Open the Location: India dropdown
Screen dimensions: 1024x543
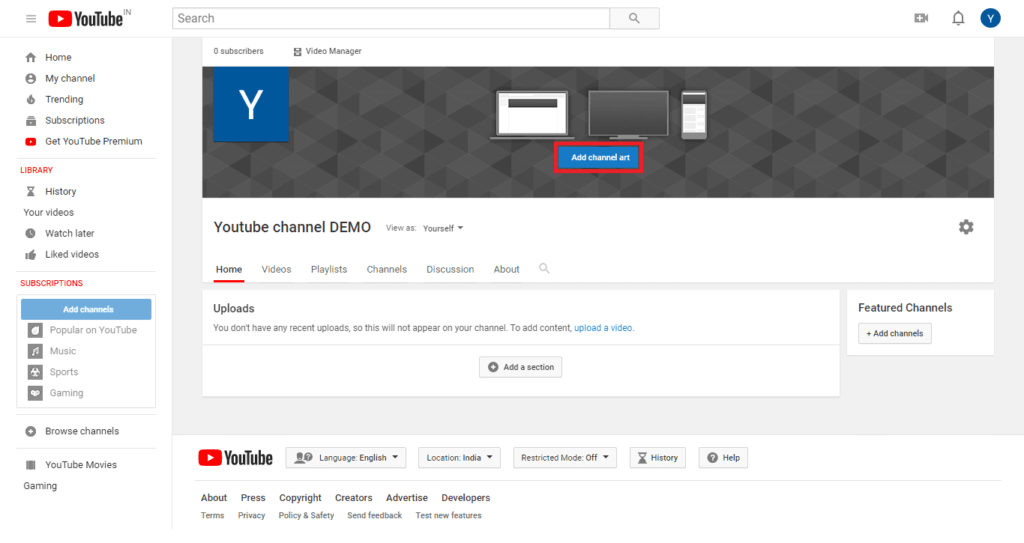pos(460,457)
